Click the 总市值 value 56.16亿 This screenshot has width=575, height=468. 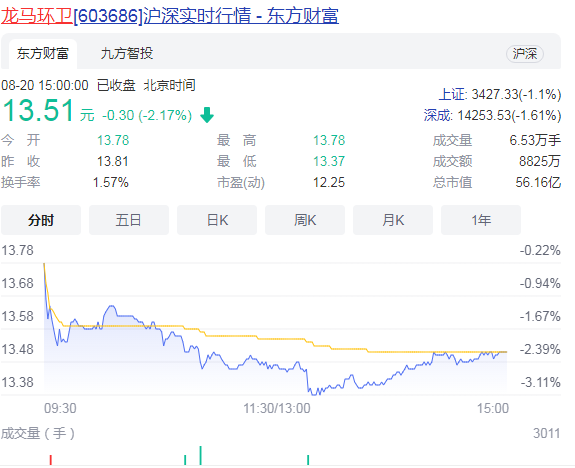pyautogui.click(x=538, y=182)
